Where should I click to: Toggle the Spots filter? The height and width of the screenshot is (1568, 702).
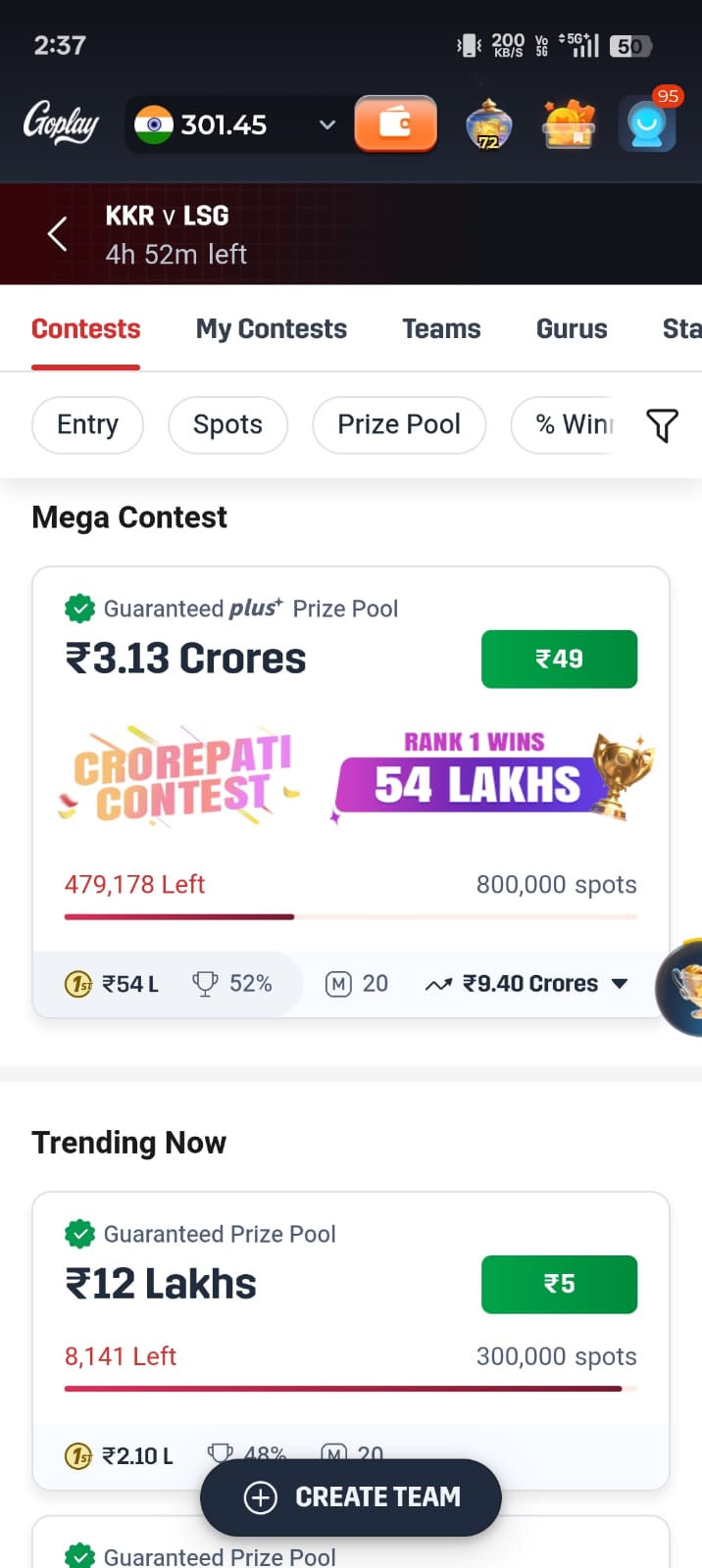coord(227,424)
